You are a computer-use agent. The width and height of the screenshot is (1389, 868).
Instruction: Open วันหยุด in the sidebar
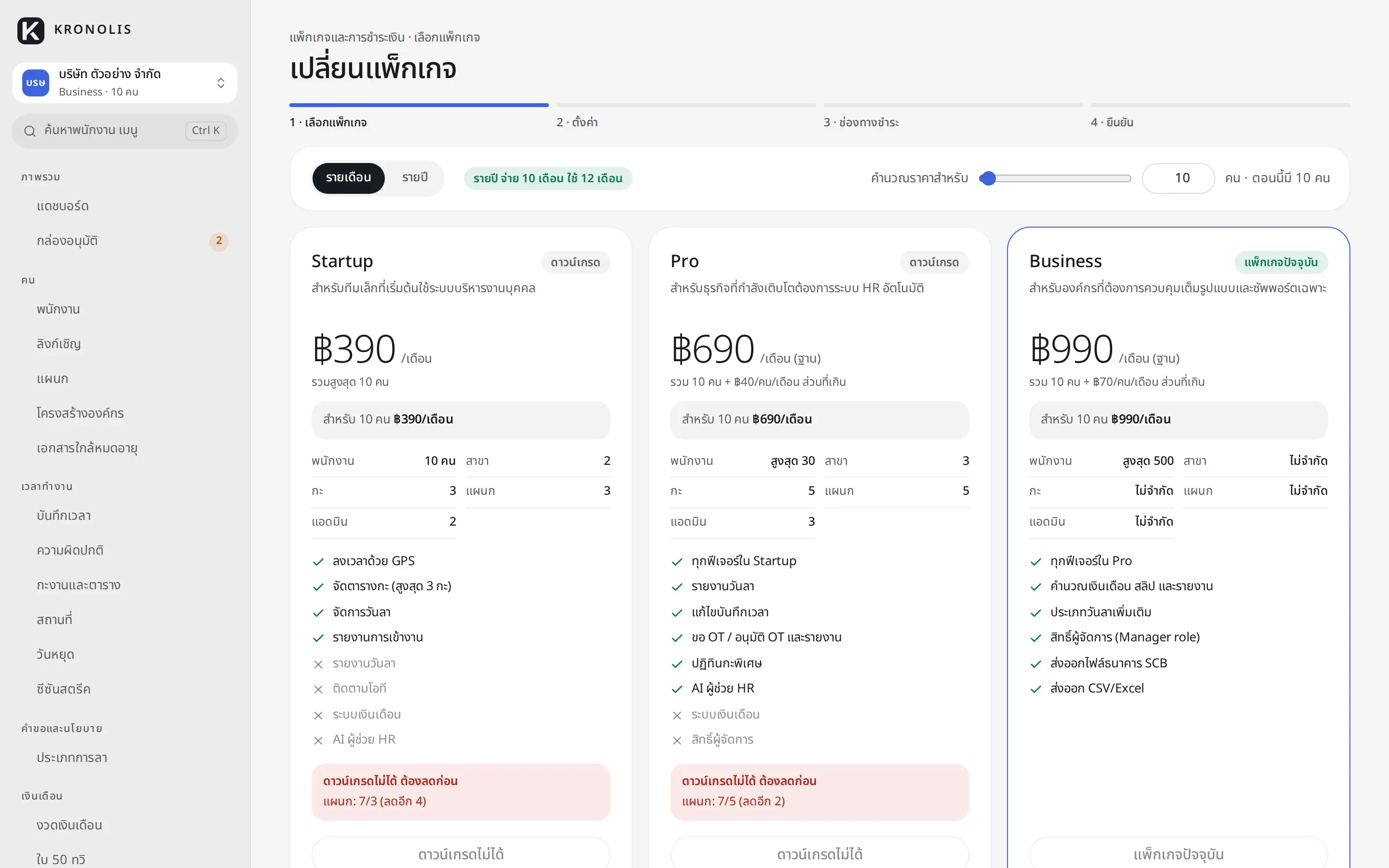pyautogui.click(x=124, y=654)
